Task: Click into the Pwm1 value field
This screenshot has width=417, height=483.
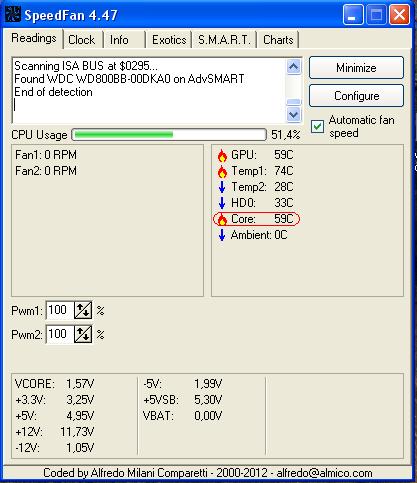Action: click(x=60, y=310)
